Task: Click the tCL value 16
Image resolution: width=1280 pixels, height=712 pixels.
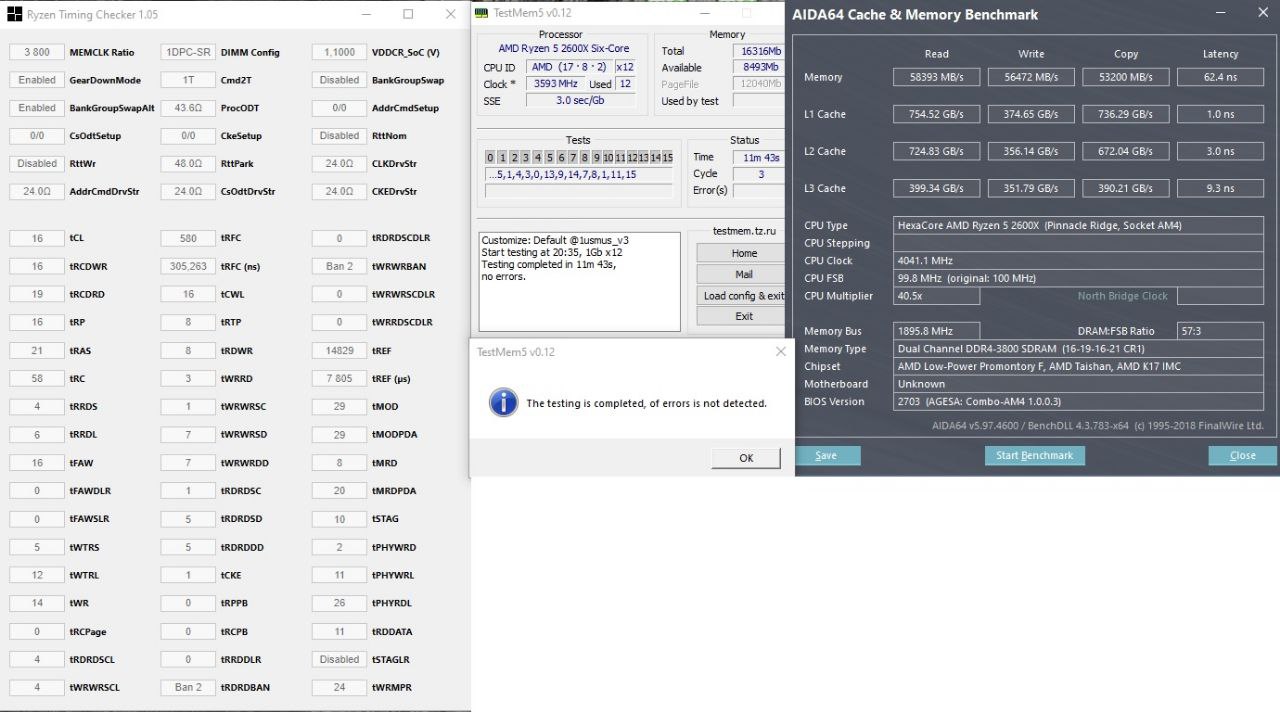Action: [x=37, y=238]
